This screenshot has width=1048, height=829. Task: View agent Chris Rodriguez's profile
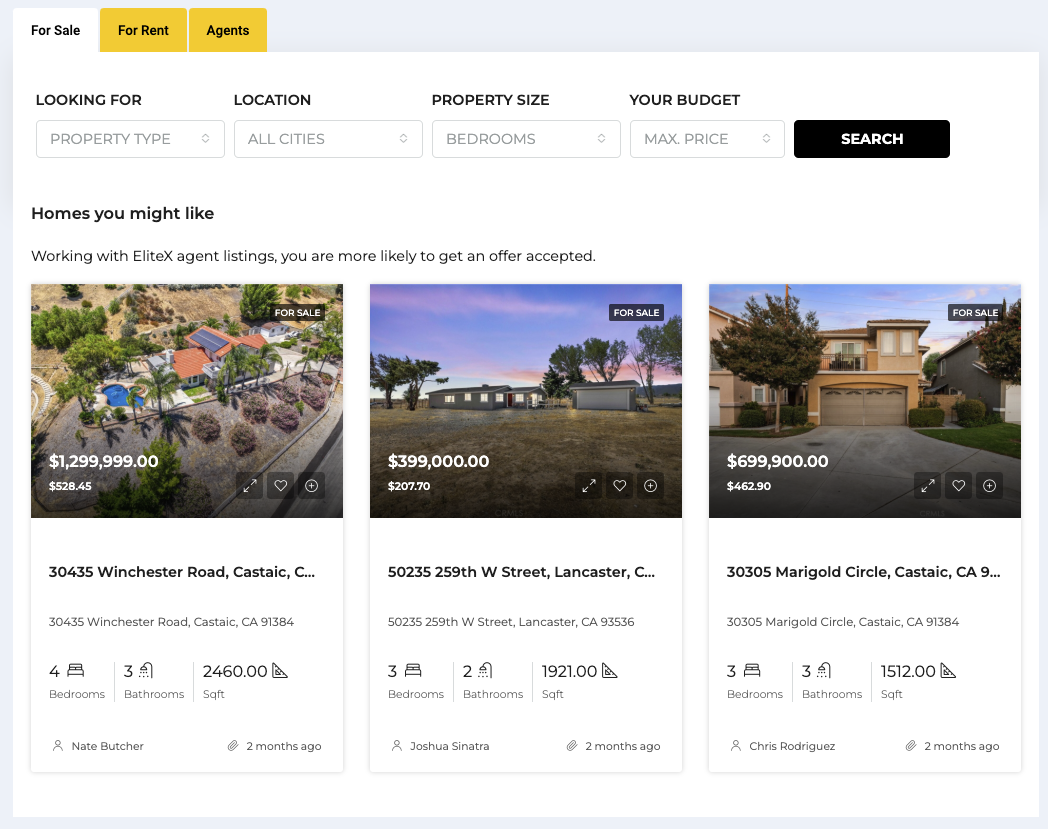[792, 746]
